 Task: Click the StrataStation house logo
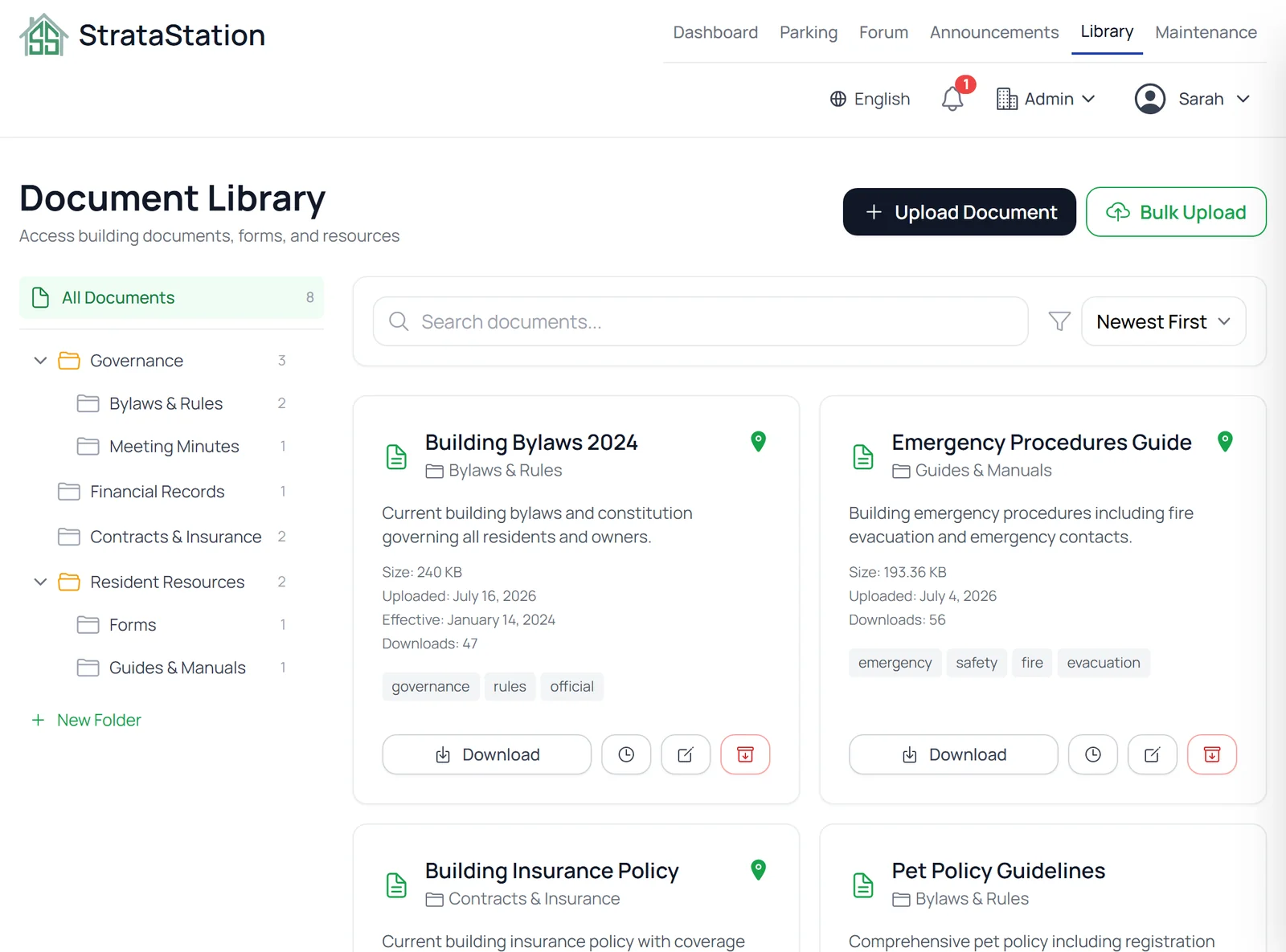click(x=43, y=35)
